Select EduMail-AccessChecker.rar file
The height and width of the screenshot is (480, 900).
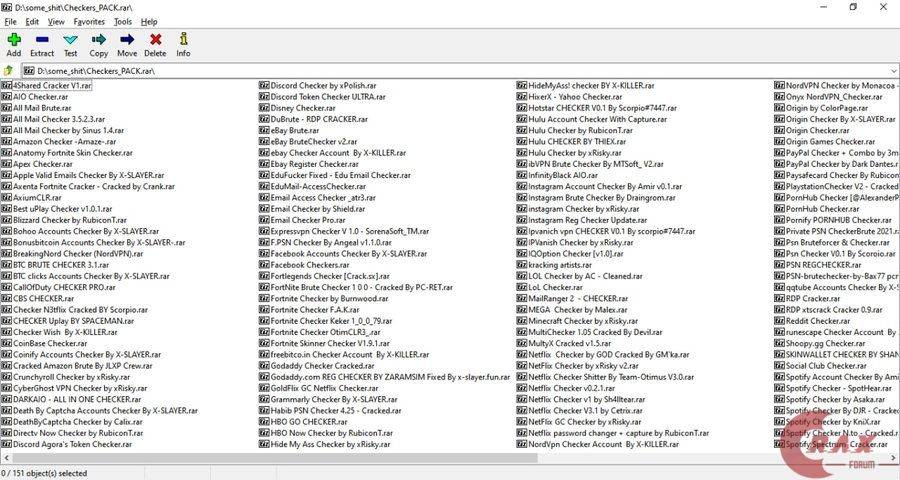point(318,186)
